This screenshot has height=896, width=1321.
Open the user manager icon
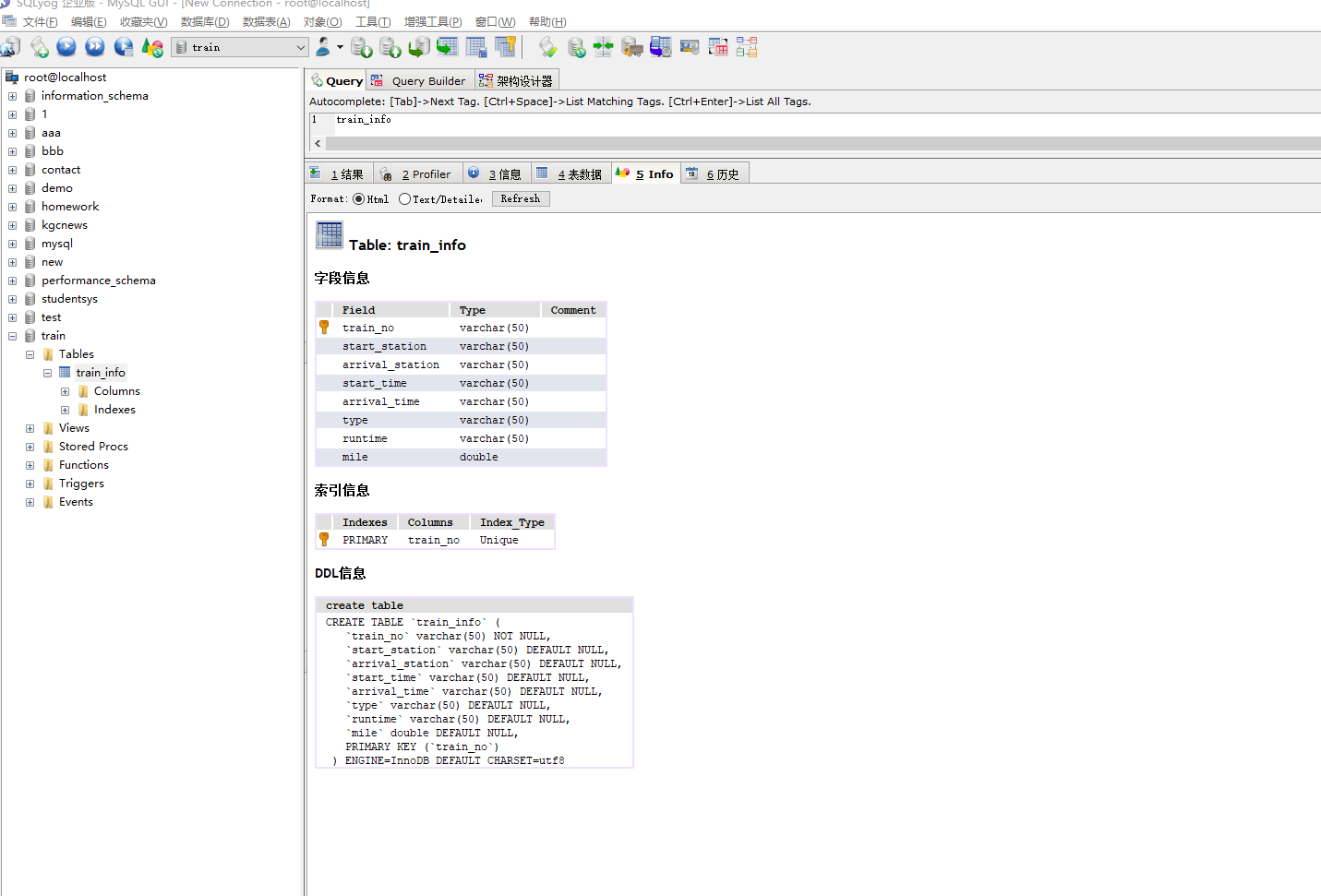point(323,47)
